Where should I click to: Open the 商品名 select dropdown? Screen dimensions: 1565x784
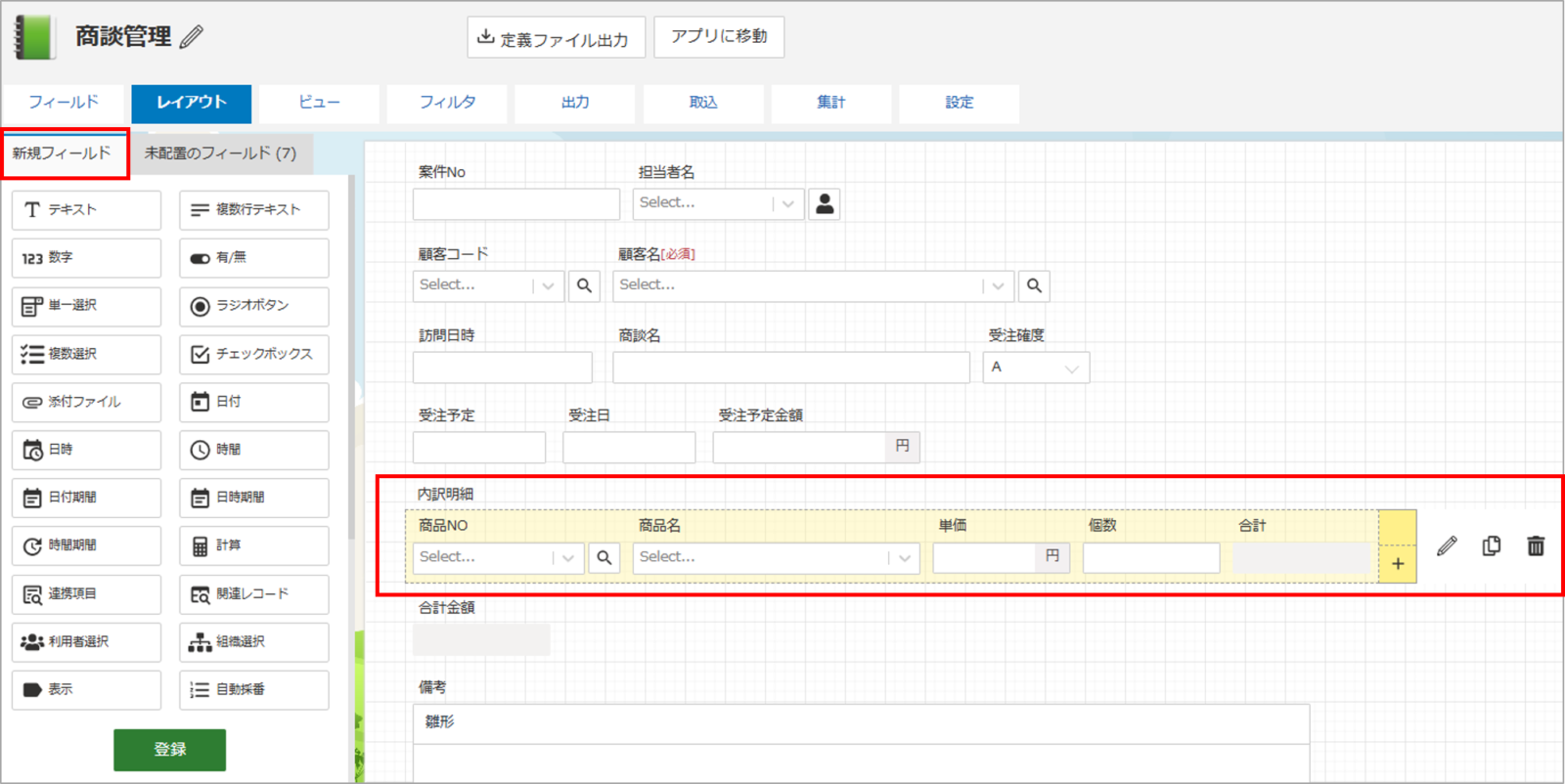click(776, 557)
